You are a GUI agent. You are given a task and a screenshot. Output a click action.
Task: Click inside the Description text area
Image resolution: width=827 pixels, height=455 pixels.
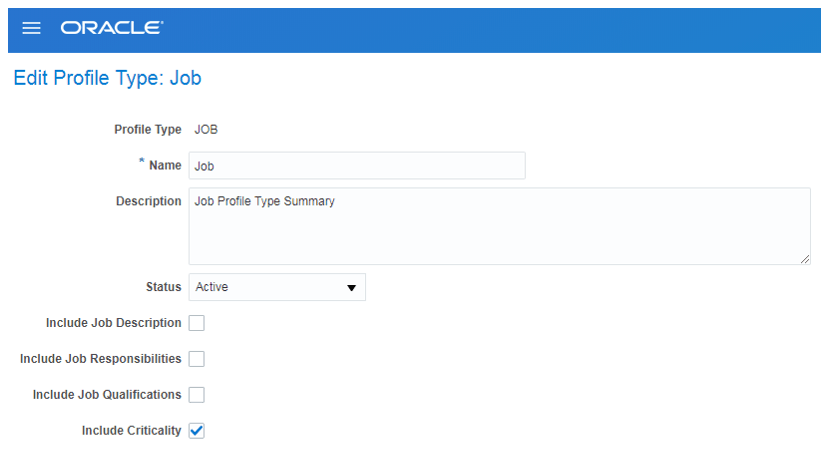click(x=499, y=226)
